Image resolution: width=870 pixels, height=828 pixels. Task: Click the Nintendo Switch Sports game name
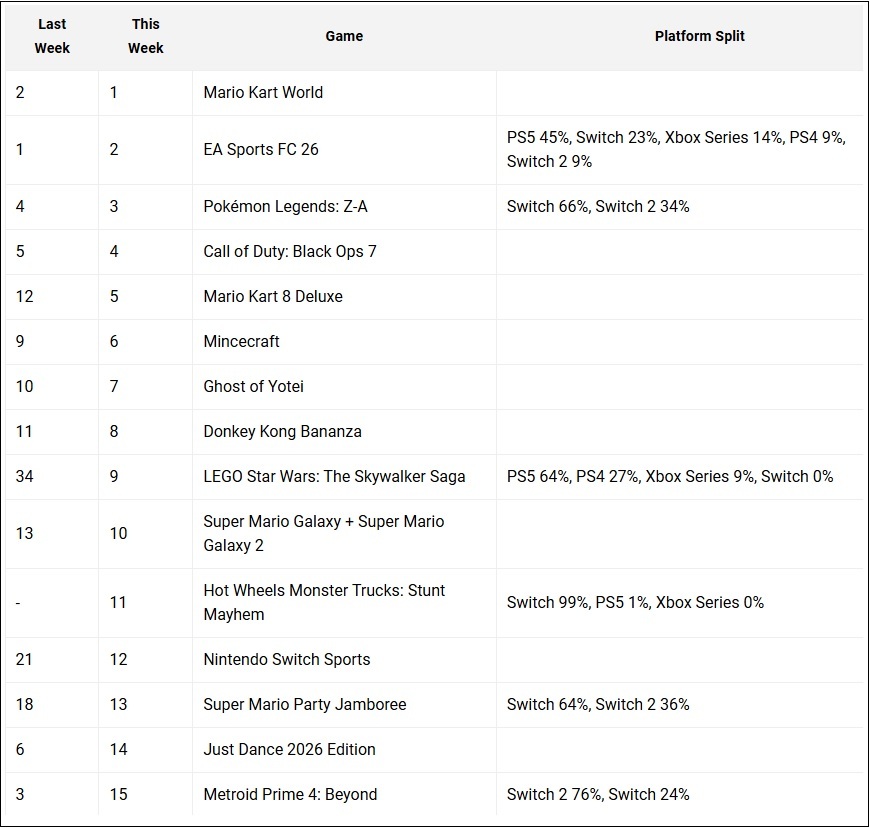click(287, 659)
